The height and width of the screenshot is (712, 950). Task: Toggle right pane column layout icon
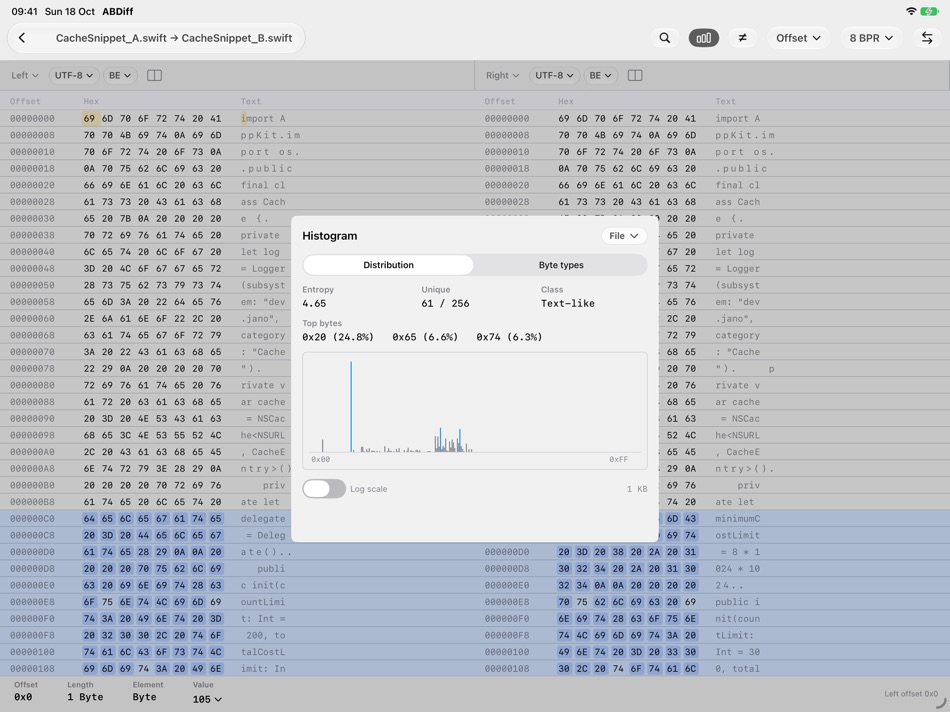(635, 75)
